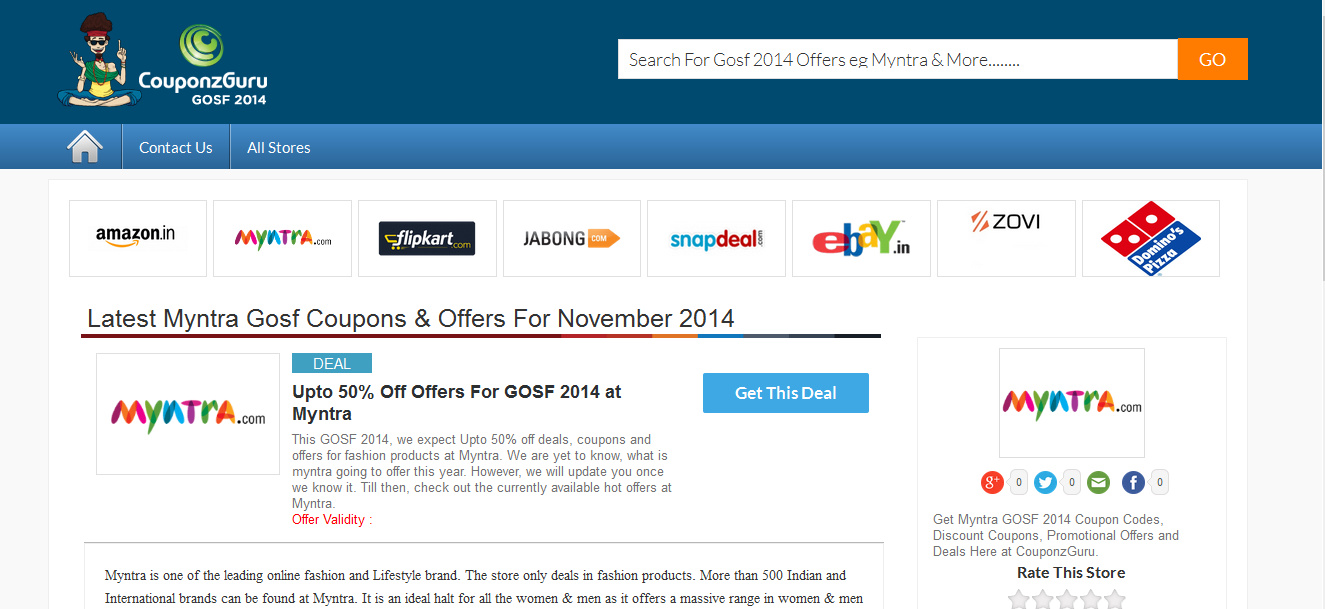Choose the Jabong store logo
The width and height of the screenshot is (1325, 609).
click(x=572, y=238)
